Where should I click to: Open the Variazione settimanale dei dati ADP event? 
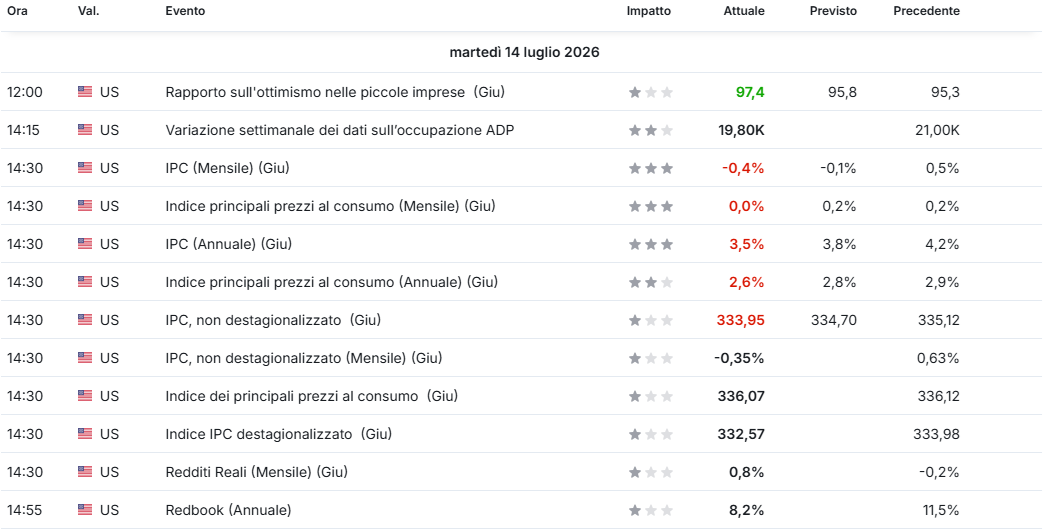tap(340, 130)
